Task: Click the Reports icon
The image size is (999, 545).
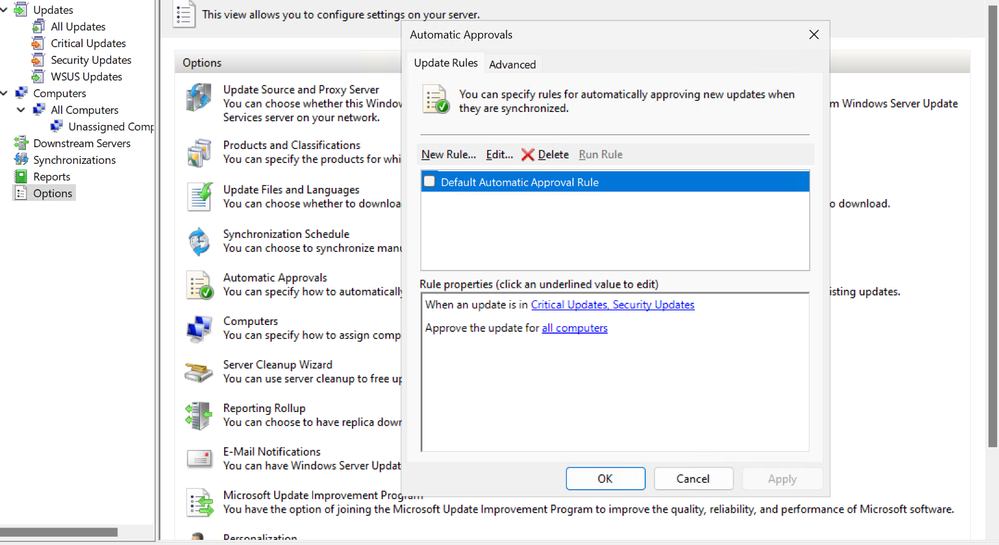Action: tap(21, 176)
